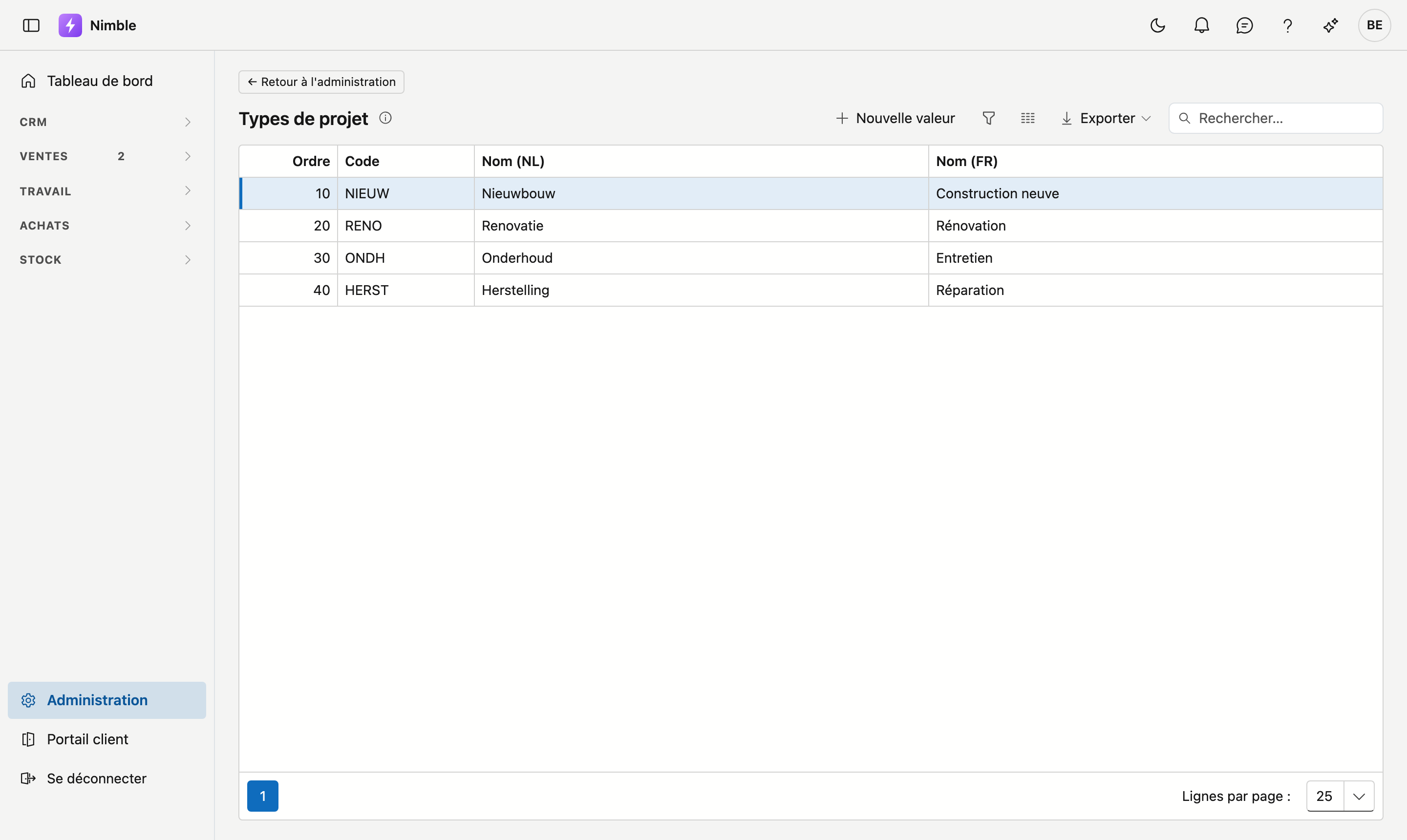Image resolution: width=1407 pixels, height=840 pixels.
Task: Add a Nouvelle valeur
Action: pyautogui.click(x=895, y=118)
